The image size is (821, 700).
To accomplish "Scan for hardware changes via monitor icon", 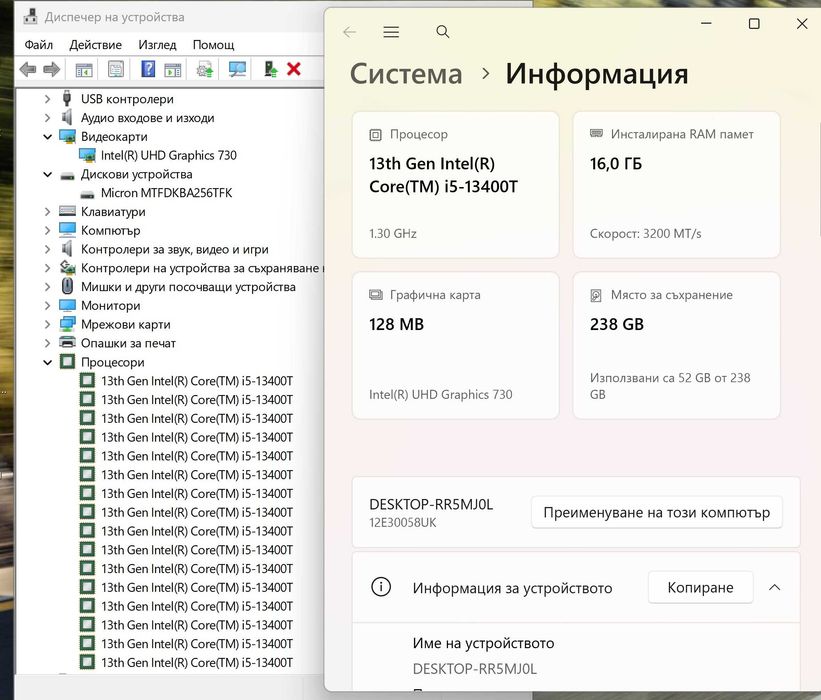I will [237, 69].
